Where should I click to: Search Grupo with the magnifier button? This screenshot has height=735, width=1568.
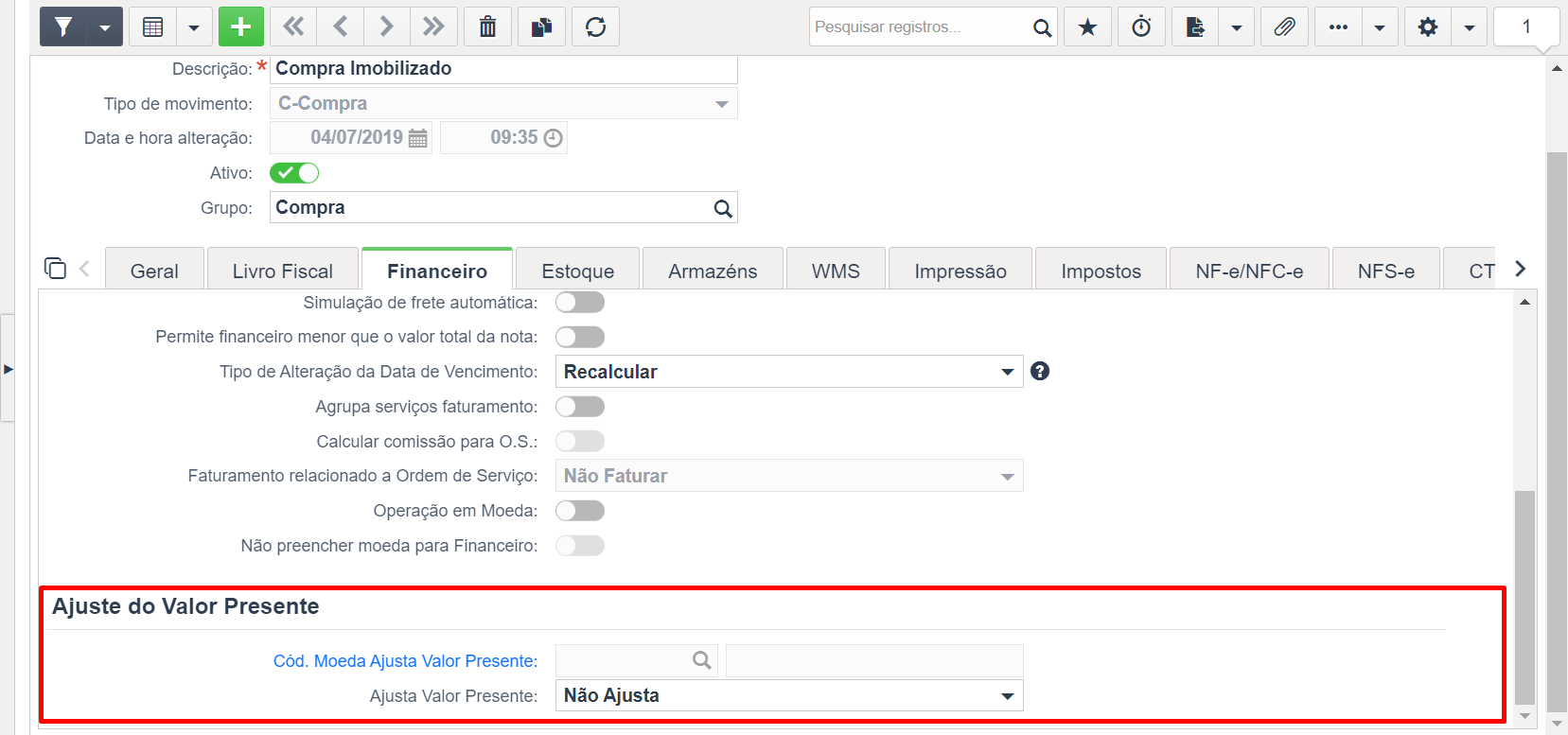(723, 208)
